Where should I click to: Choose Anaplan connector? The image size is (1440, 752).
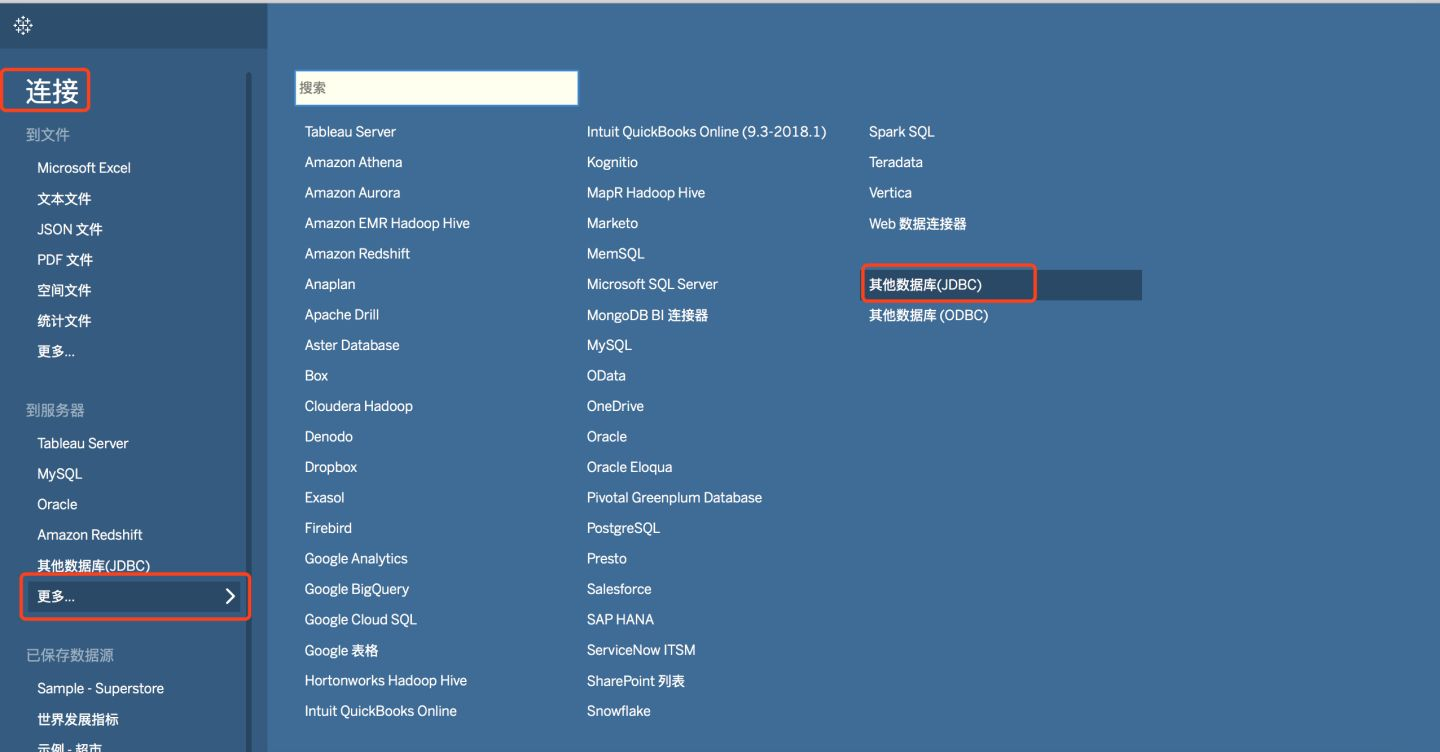(x=330, y=284)
